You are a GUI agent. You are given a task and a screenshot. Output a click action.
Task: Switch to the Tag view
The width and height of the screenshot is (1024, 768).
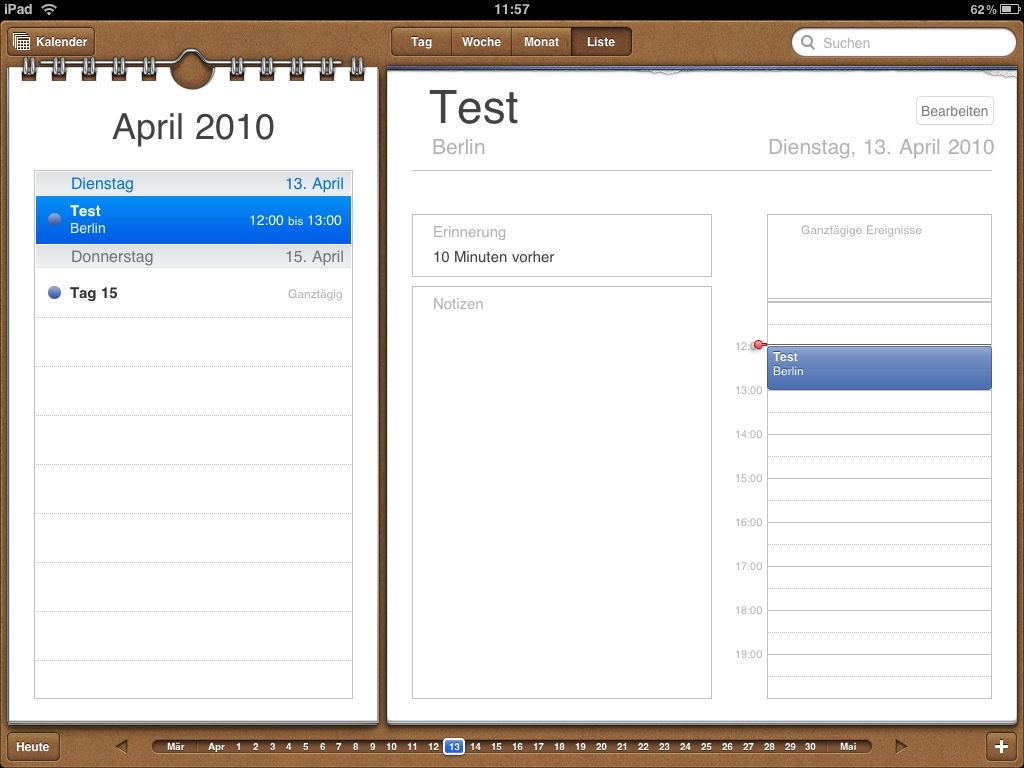(420, 42)
